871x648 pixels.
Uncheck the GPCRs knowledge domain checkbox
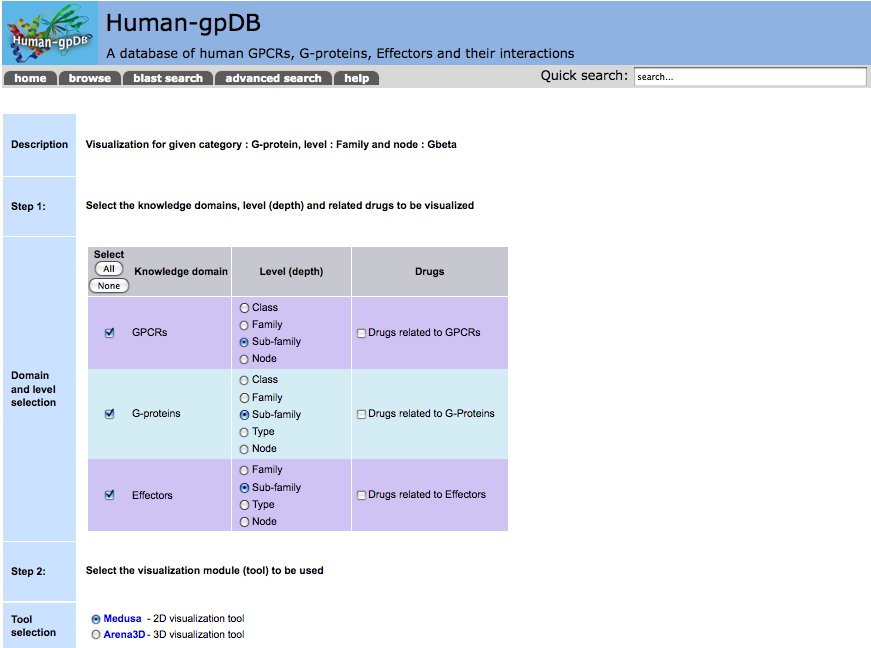point(110,333)
